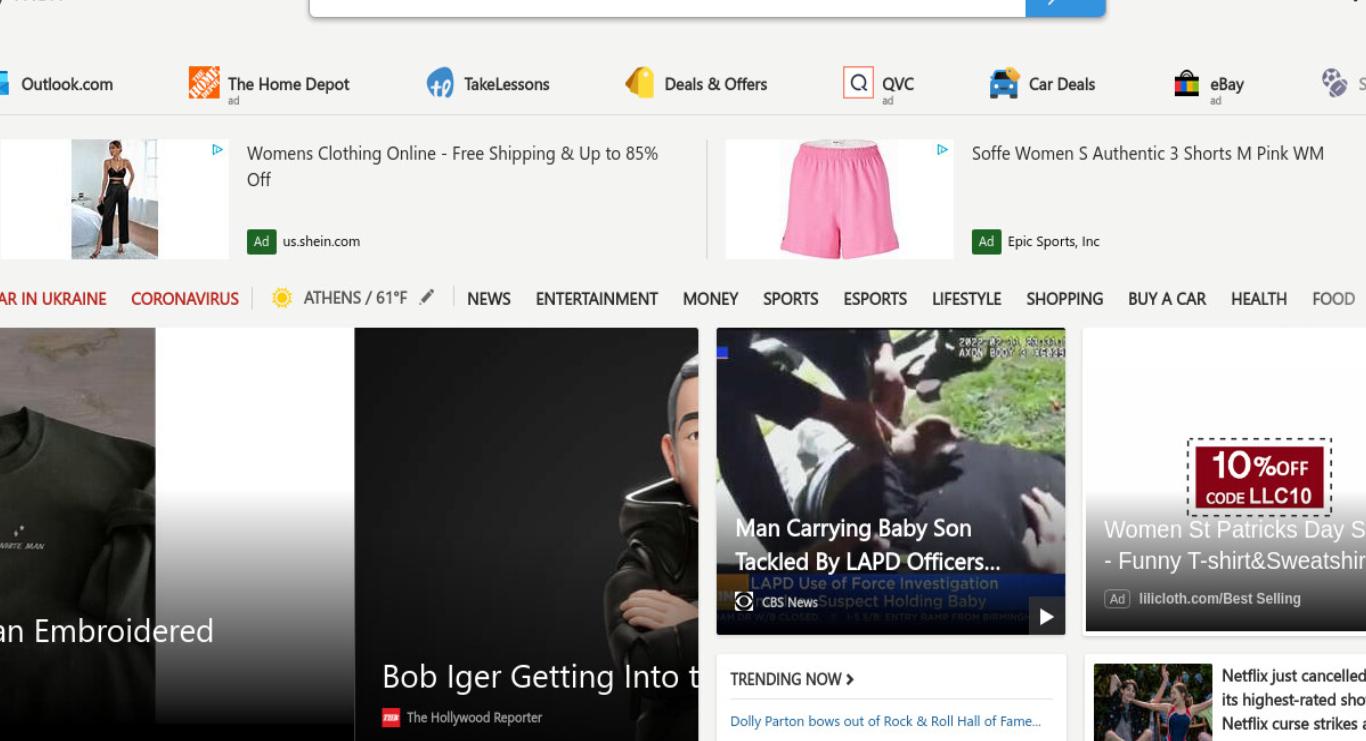Screen dimensions: 1366x741
Task: Open the Esports tab
Action: coord(875,298)
